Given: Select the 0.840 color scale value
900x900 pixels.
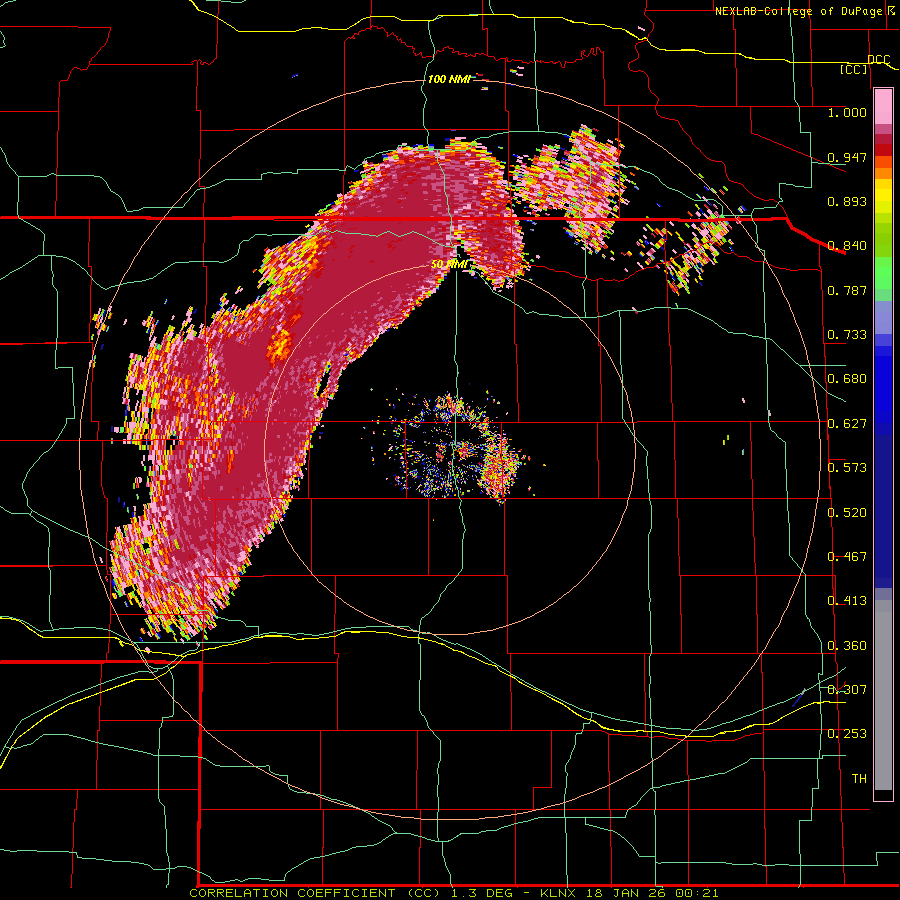Looking at the screenshot, I should point(847,246).
